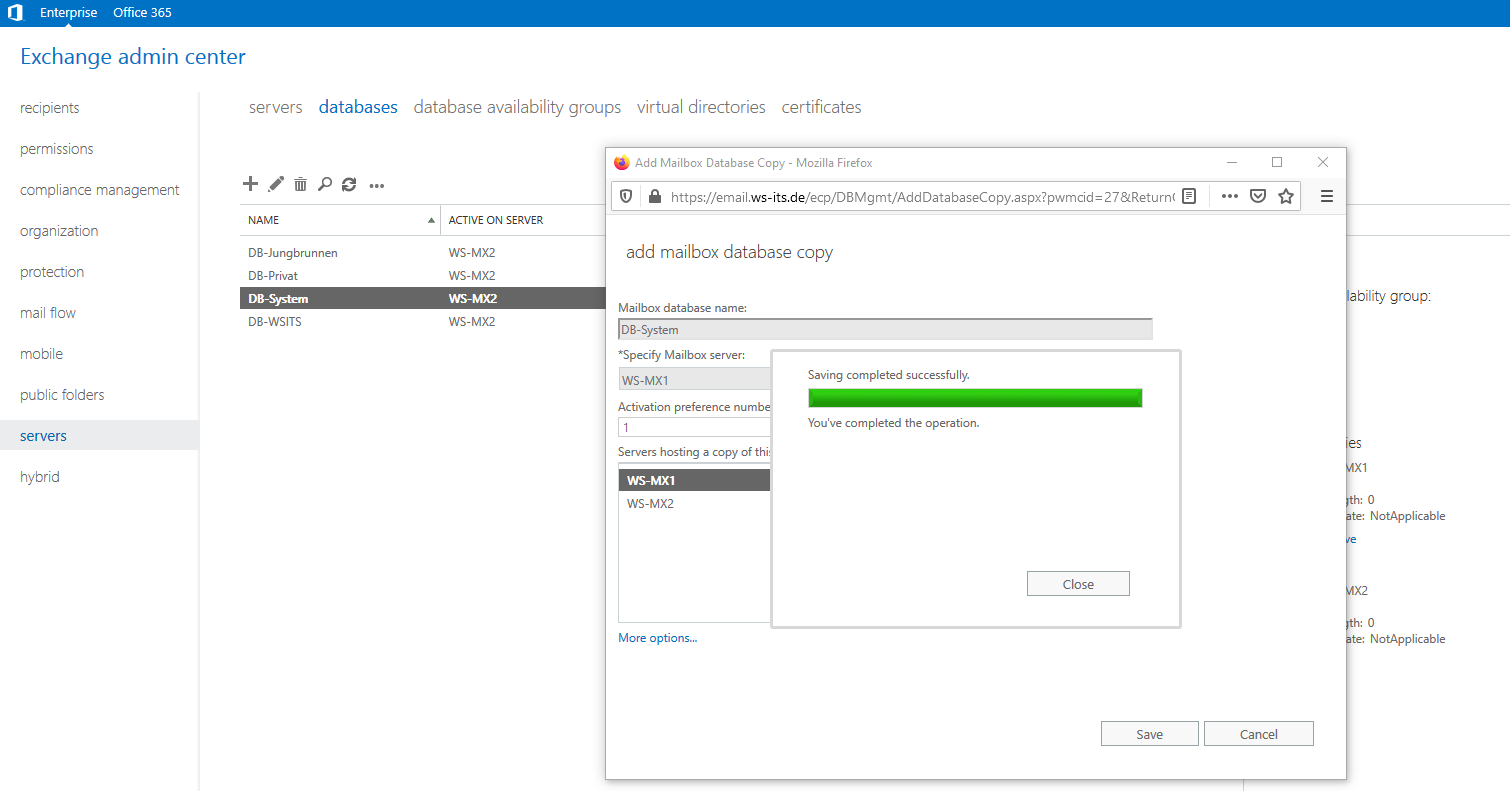This screenshot has width=1510, height=791.
Task: Open Firefox page actions ellipsis
Action: (1230, 197)
